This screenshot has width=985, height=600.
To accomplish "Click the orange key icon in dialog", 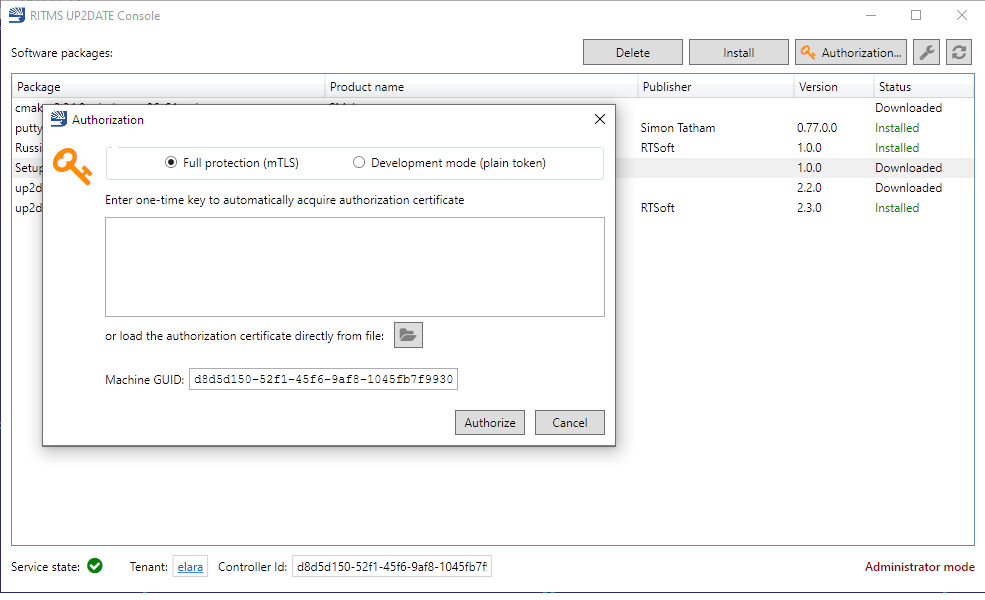I will tap(73, 166).
